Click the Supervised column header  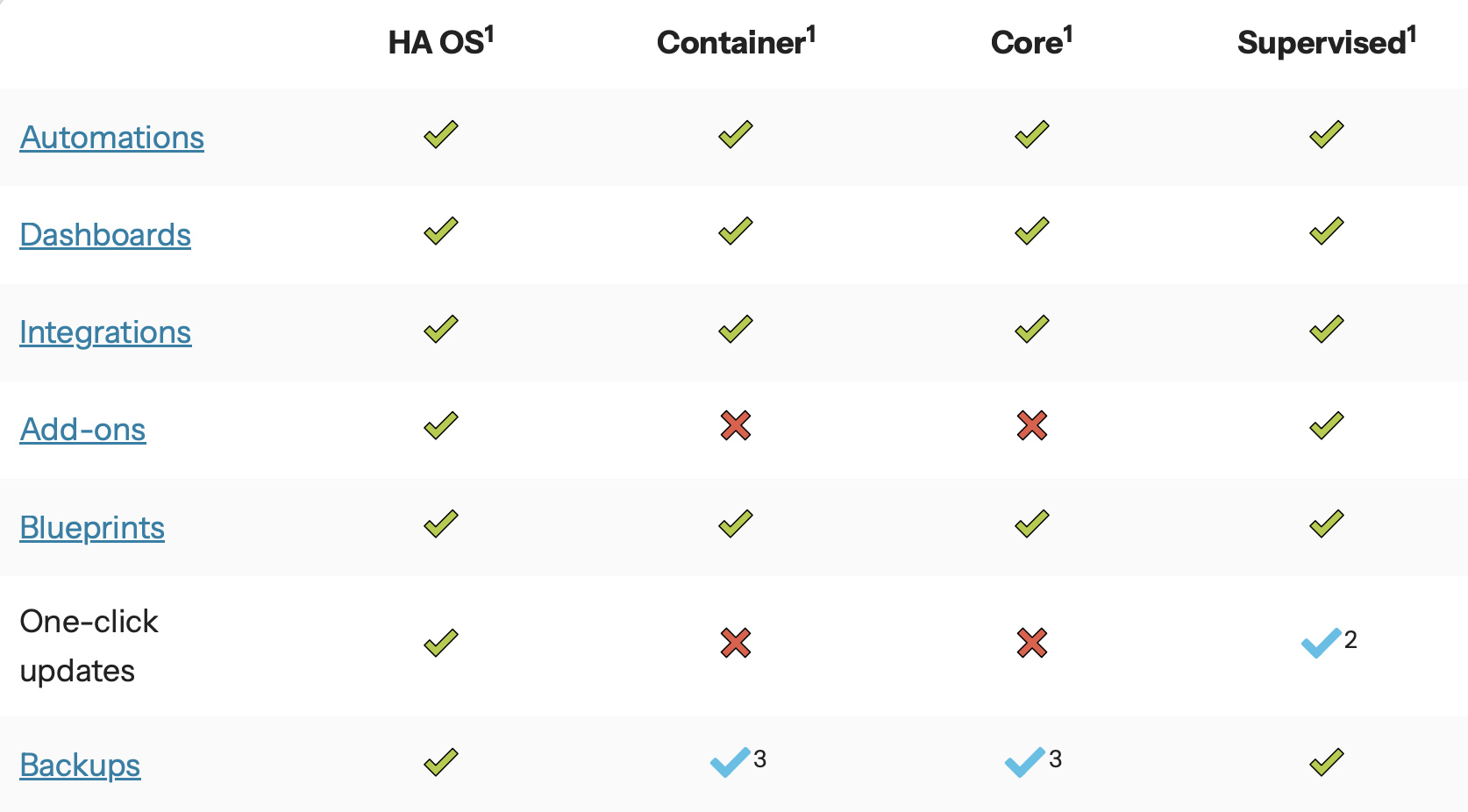(1327, 41)
